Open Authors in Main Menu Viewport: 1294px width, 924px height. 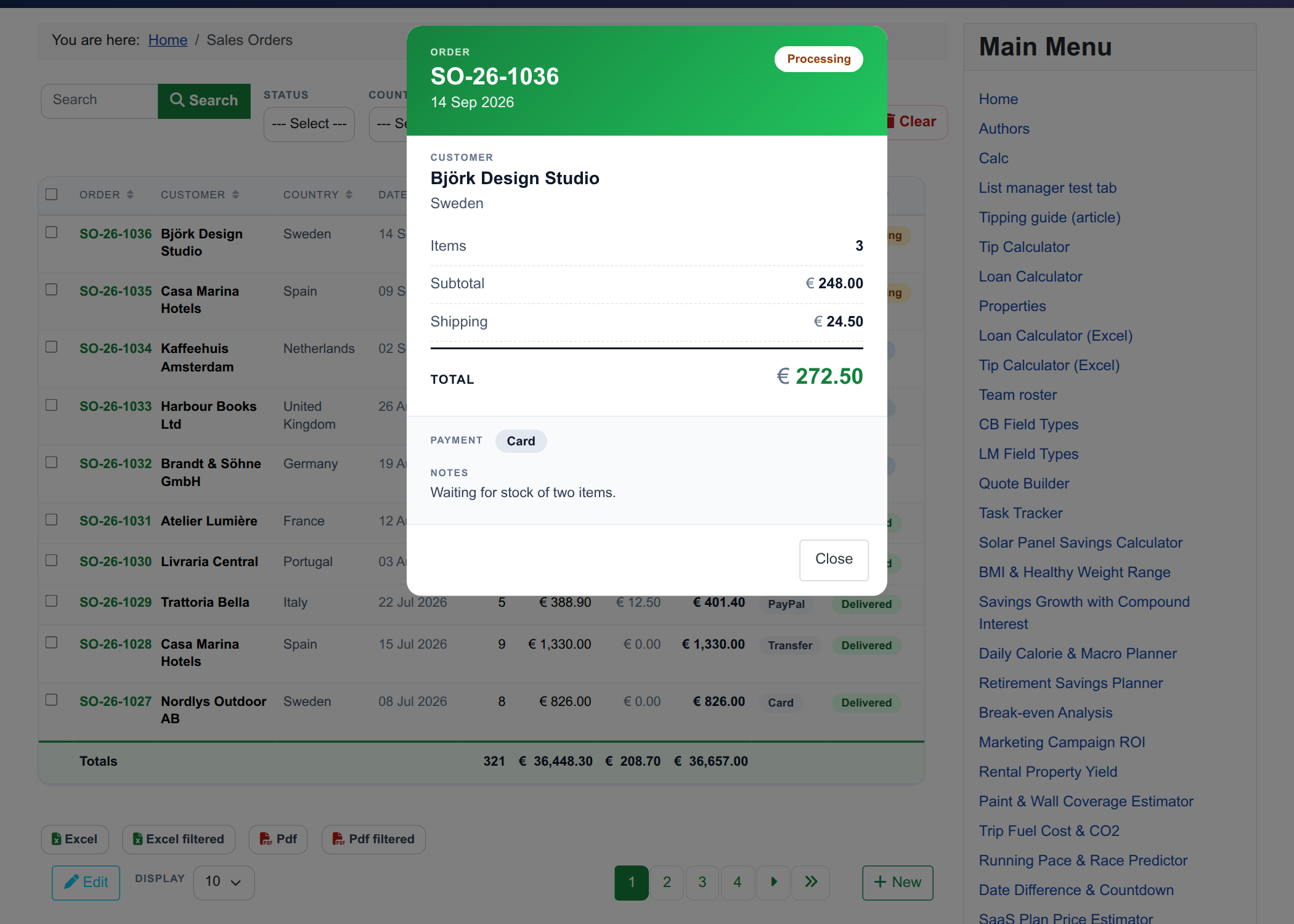pos(1004,129)
